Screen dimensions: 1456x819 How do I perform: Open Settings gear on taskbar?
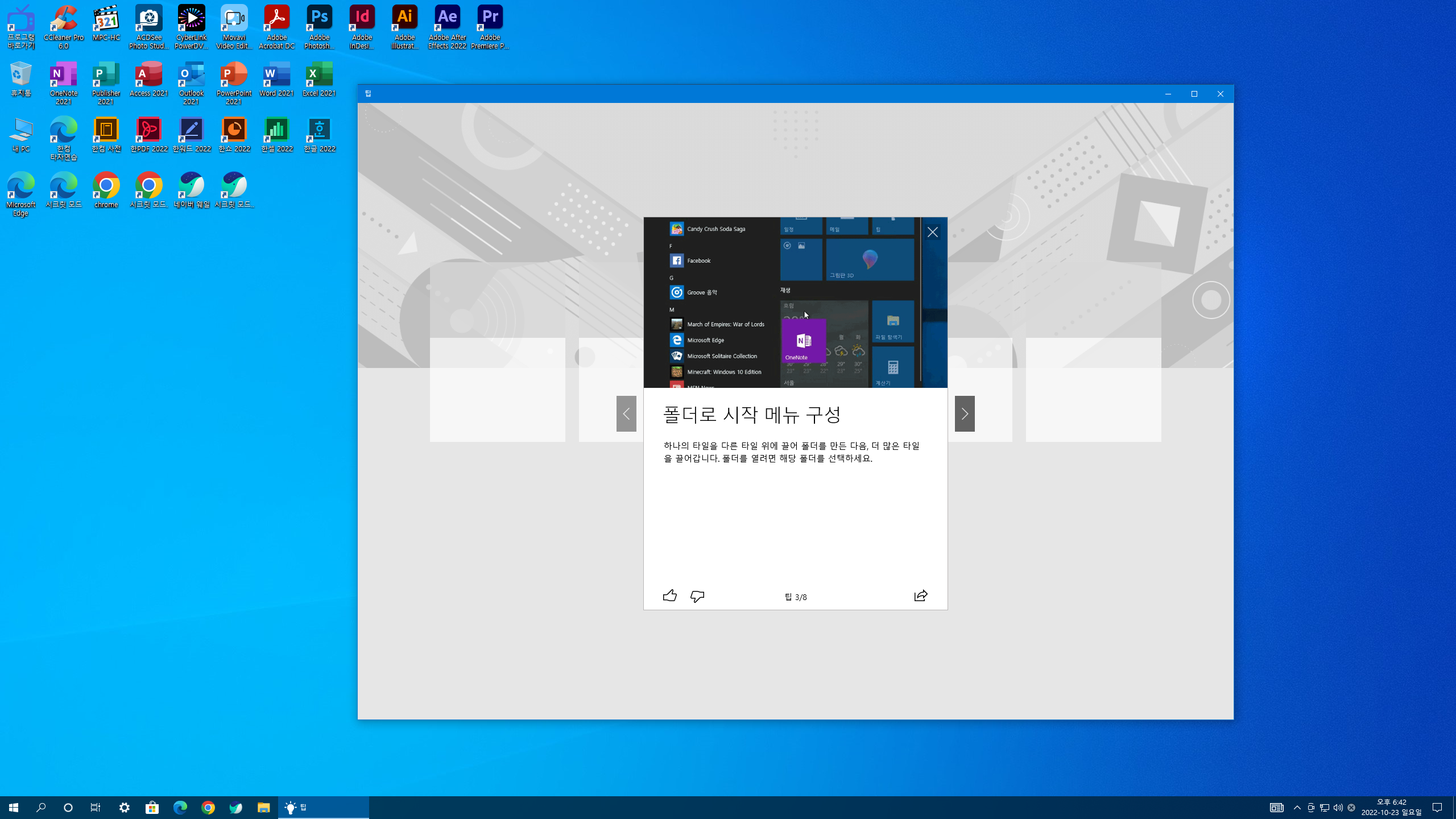click(125, 808)
